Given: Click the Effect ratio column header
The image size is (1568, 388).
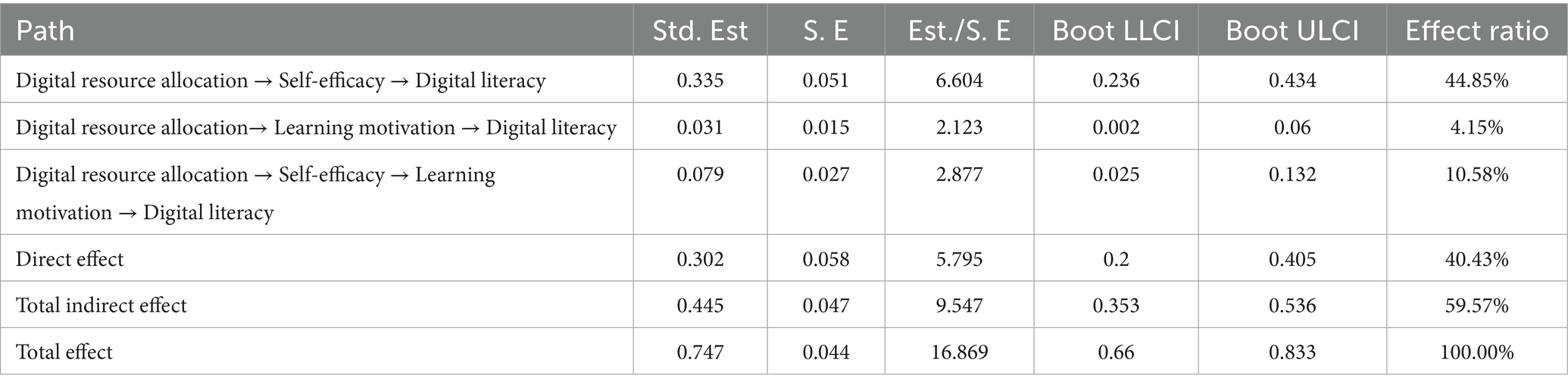Looking at the screenshot, I should pos(1476,31).
